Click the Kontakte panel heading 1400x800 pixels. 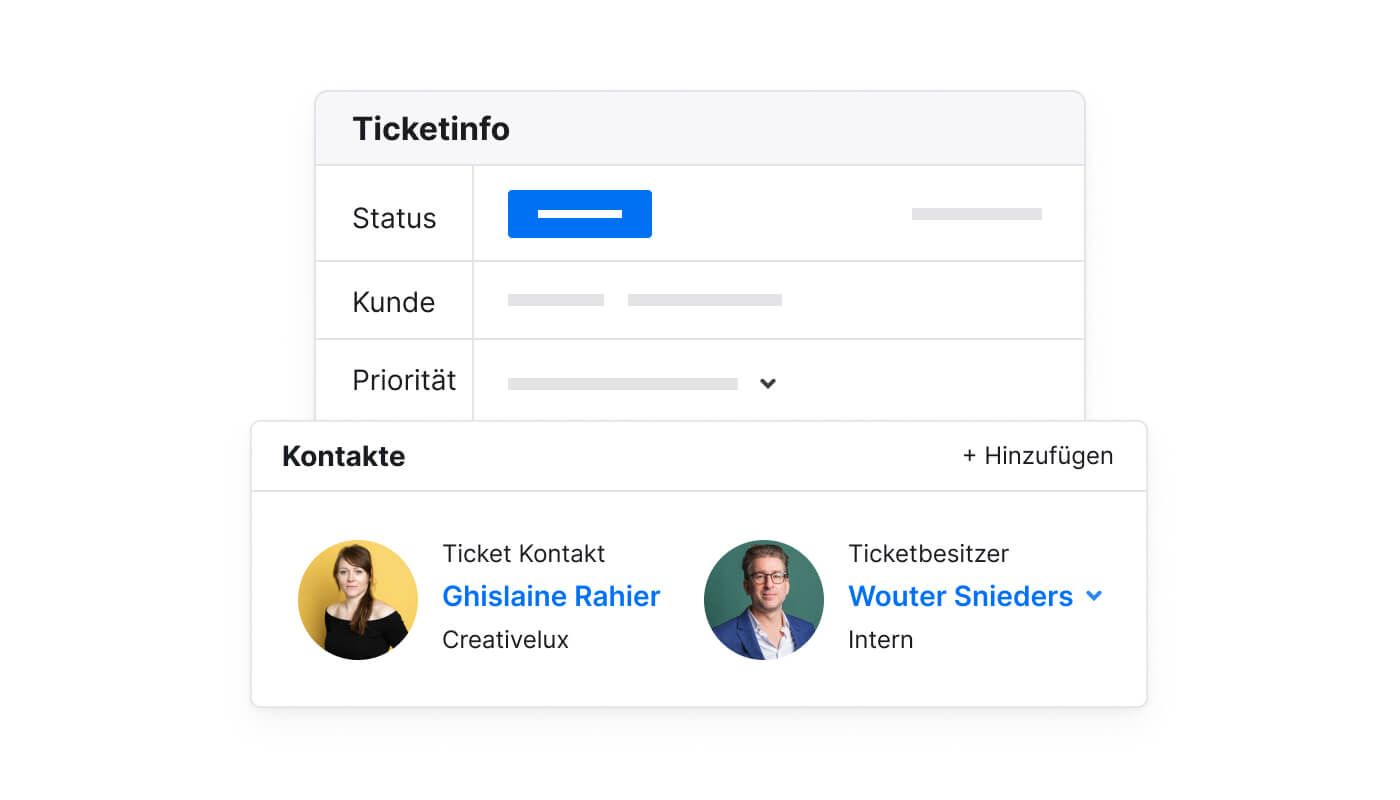coord(344,456)
